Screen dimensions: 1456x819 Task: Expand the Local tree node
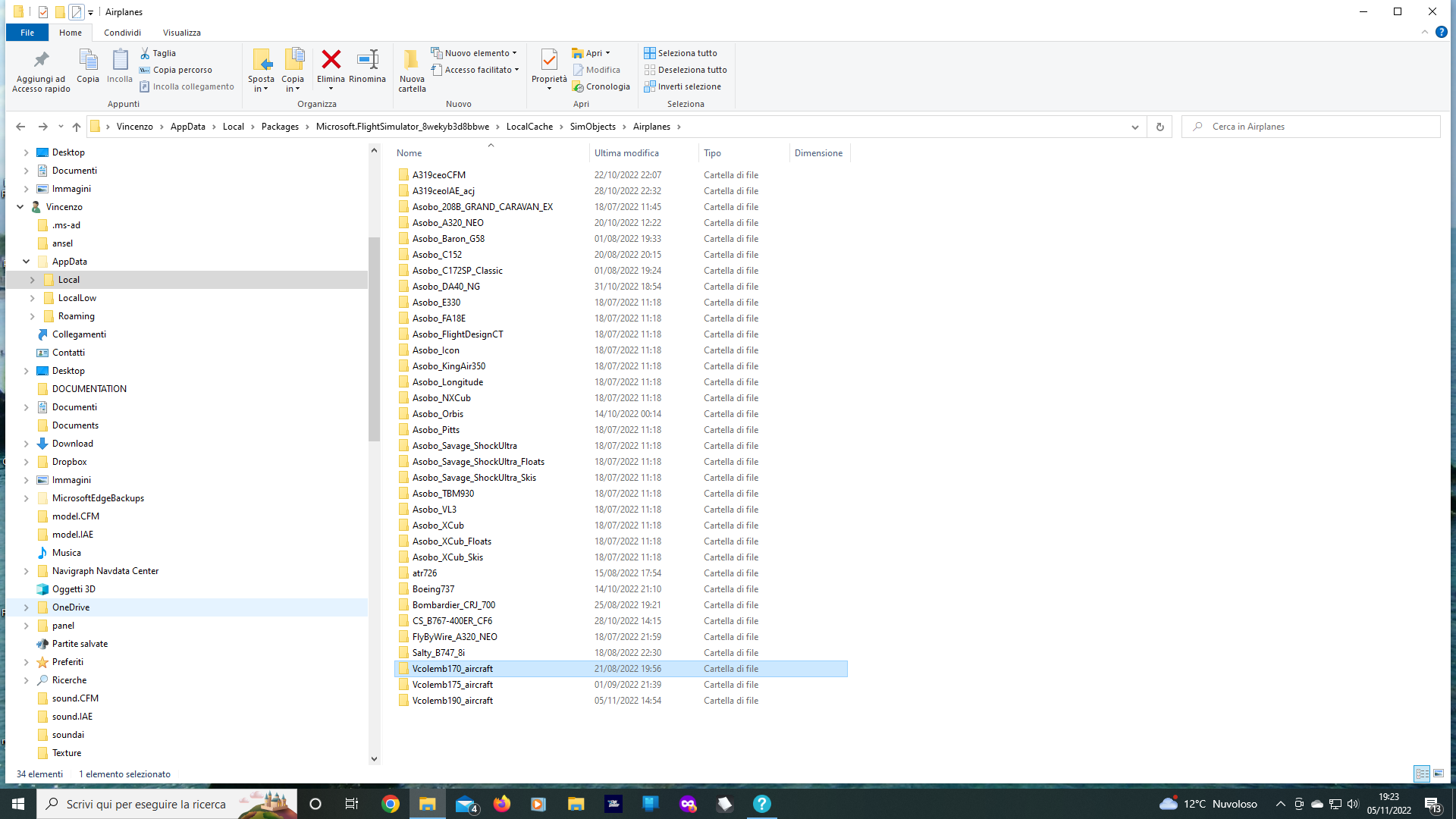(x=33, y=280)
